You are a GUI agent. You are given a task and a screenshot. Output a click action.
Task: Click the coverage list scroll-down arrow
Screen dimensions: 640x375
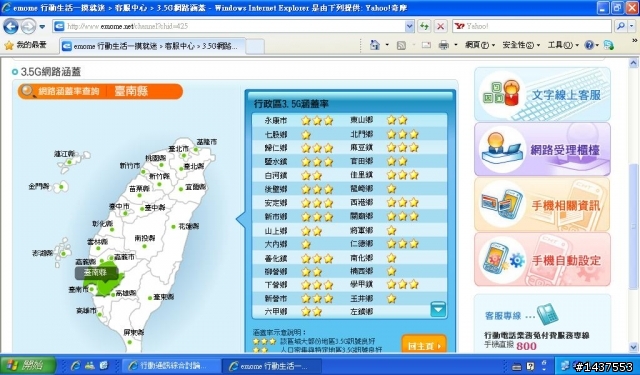pos(438,309)
